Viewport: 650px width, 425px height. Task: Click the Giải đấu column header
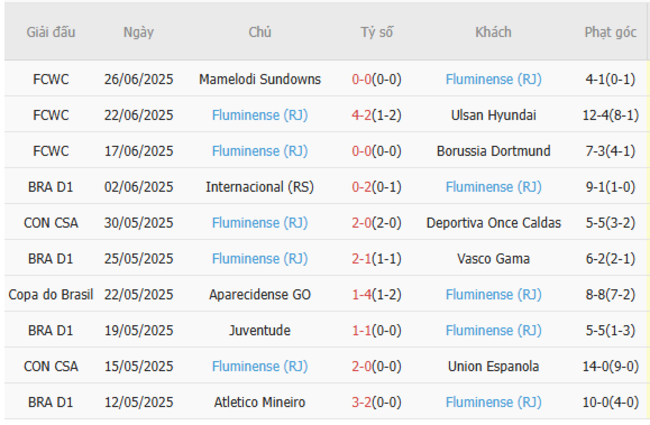(x=50, y=32)
